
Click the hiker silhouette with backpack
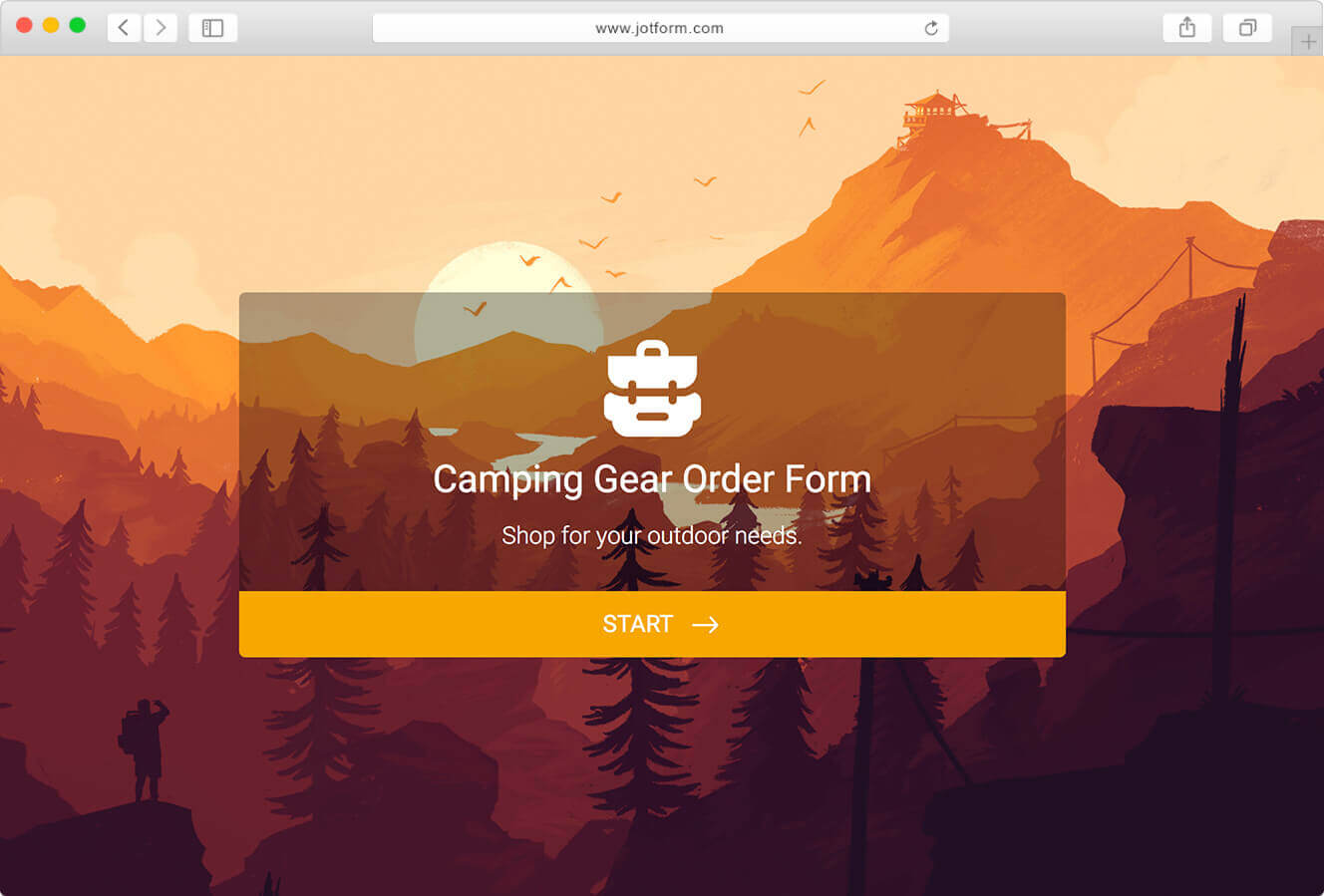144,749
